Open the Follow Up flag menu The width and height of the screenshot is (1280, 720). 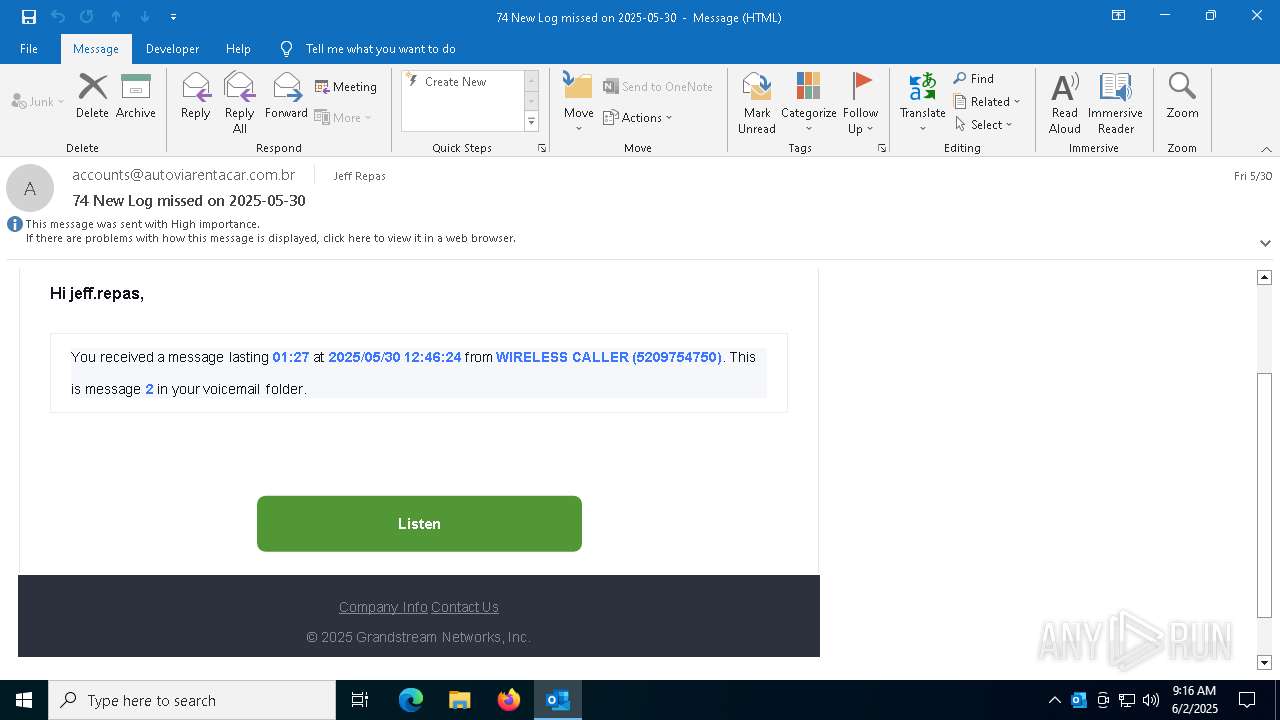coord(860,103)
